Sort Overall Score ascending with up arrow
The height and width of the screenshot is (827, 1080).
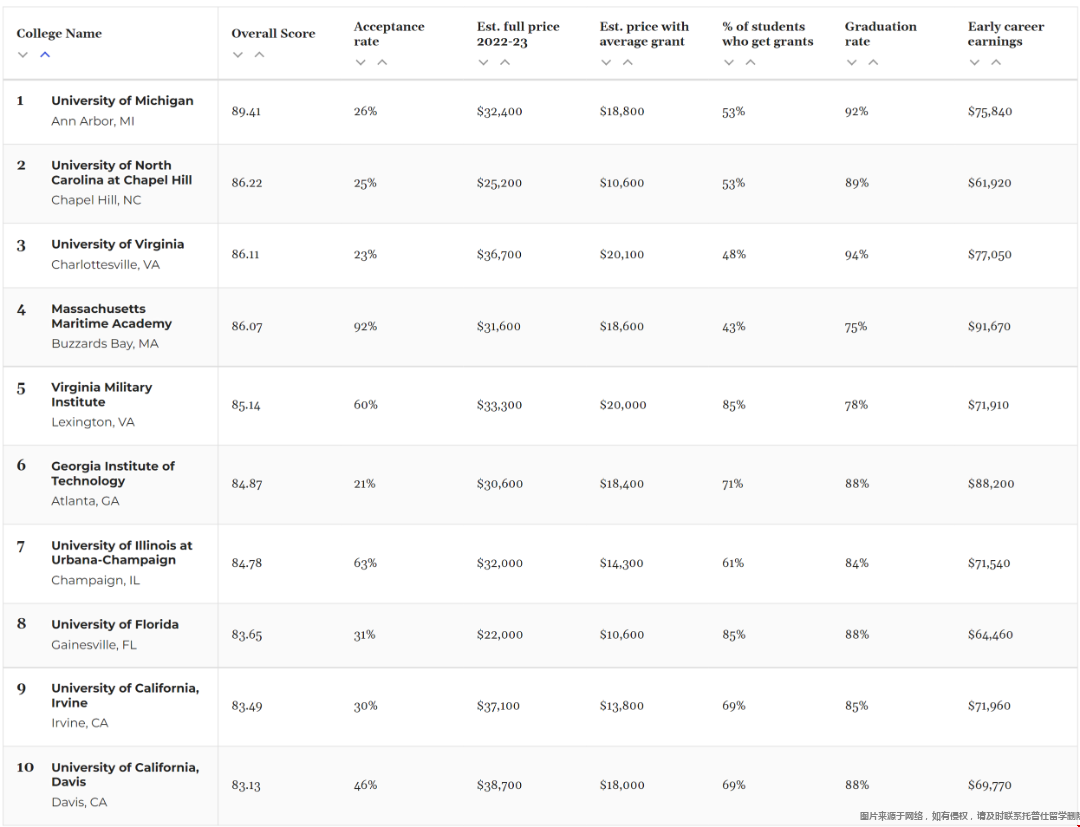(260, 55)
